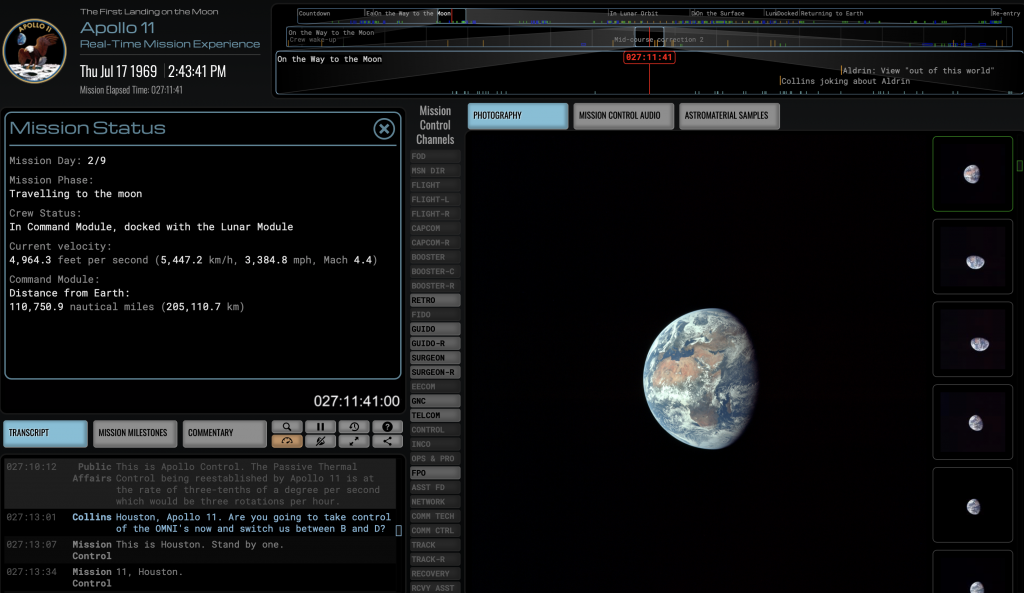
Task: Select the SURGEON-R channel
Action: 435,372
